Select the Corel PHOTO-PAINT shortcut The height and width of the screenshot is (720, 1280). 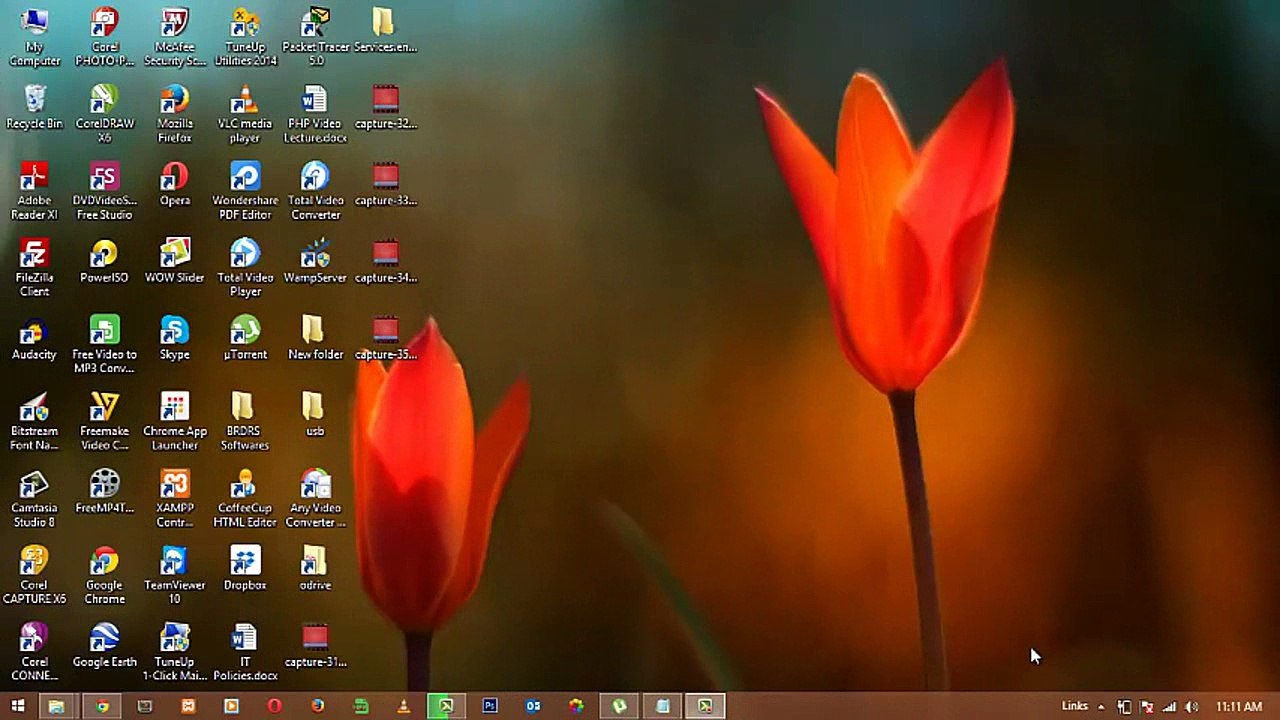[104, 37]
